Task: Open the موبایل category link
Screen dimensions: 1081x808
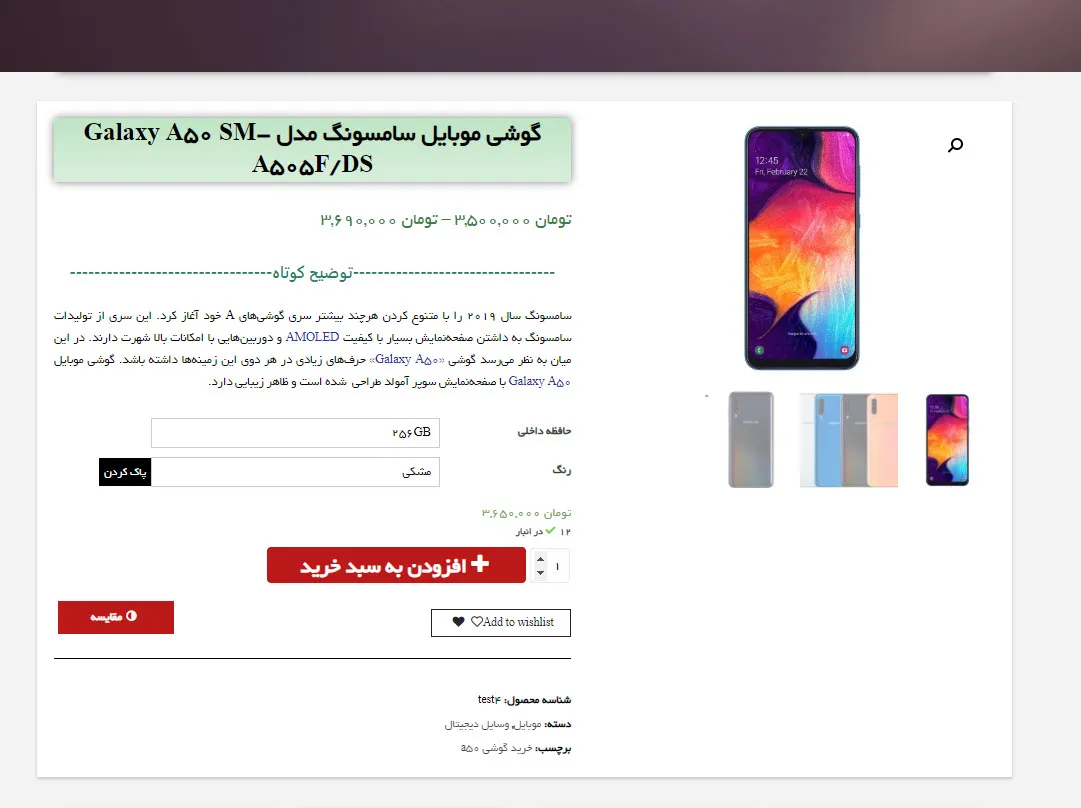Action: coord(528,724)
